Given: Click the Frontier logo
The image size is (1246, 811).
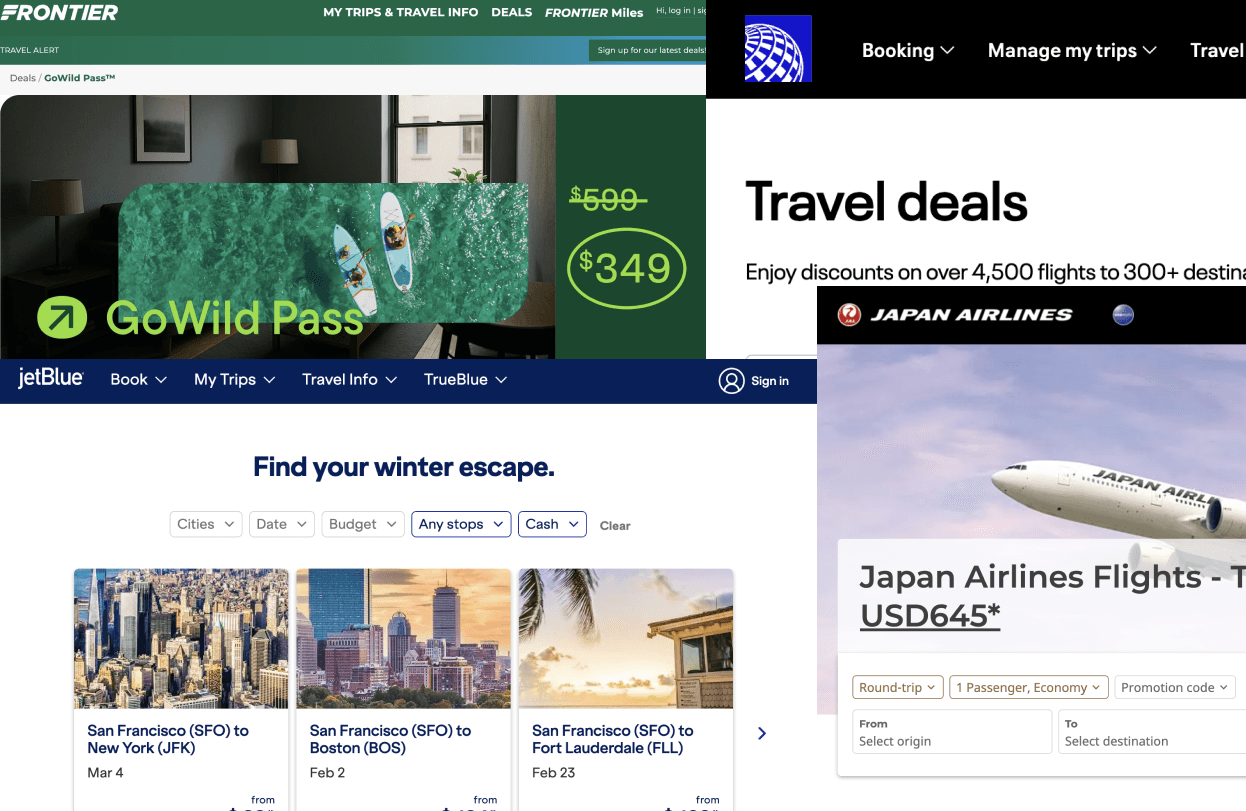Looking at the screenshot, I should (x=59, y=12).
